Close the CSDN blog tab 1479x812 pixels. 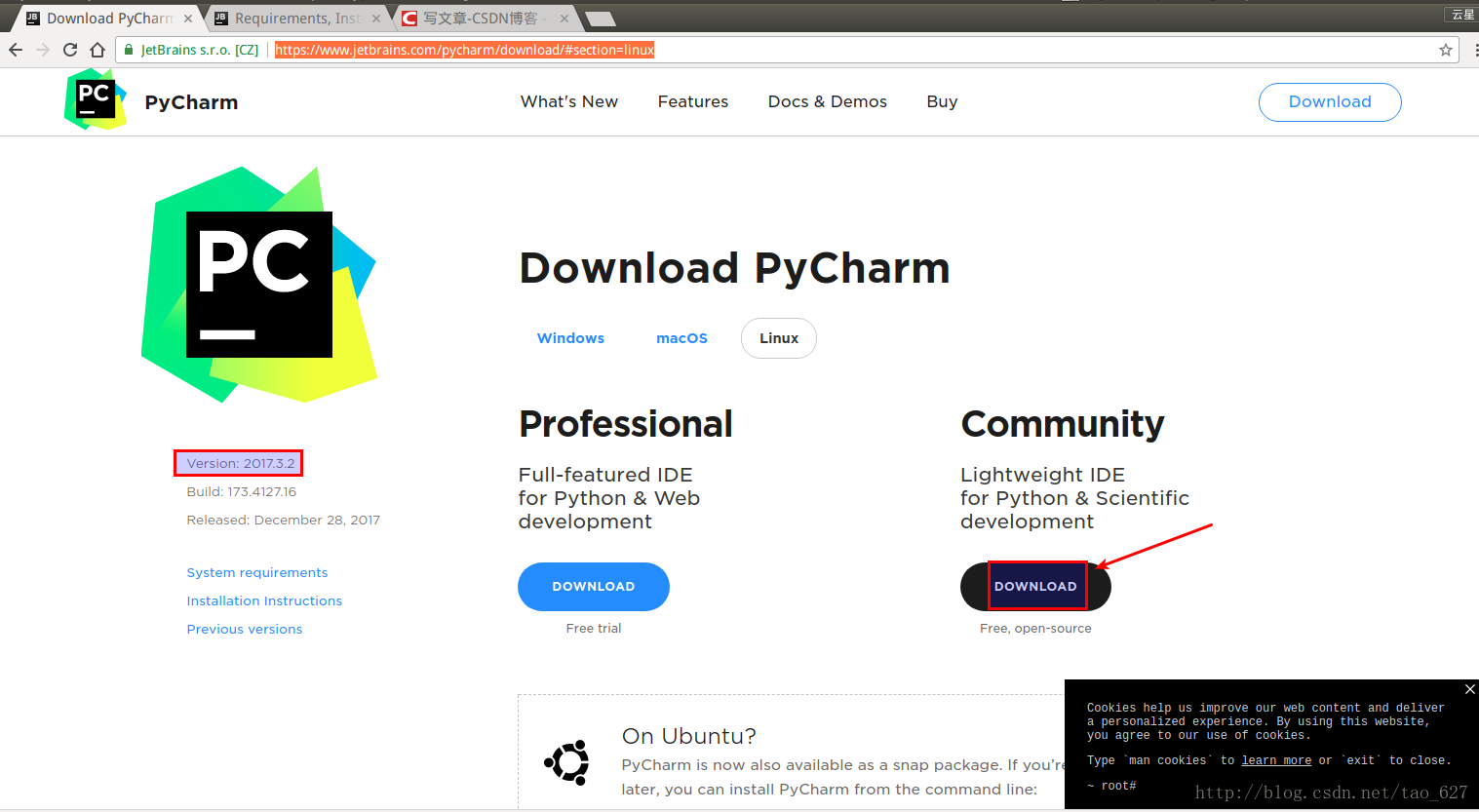click(564, 19)
